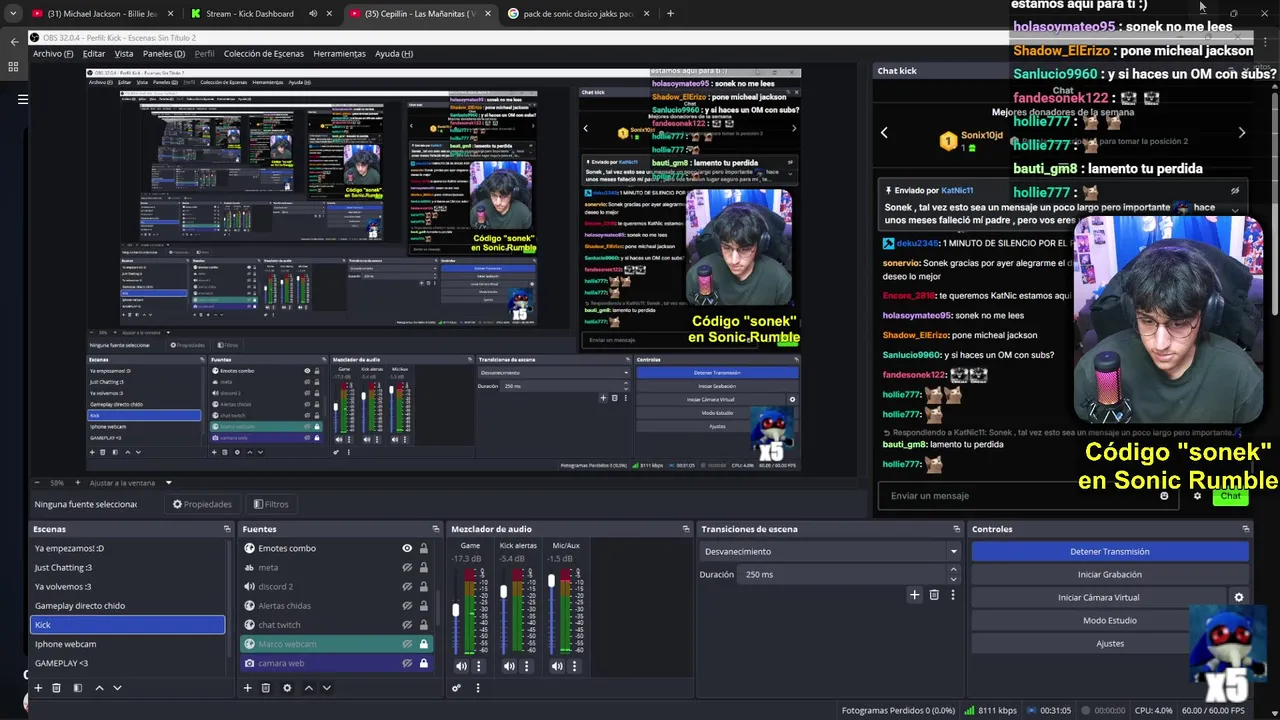Open Mic/Aux channel options dots
The image size is (1280, 720).
574,666
